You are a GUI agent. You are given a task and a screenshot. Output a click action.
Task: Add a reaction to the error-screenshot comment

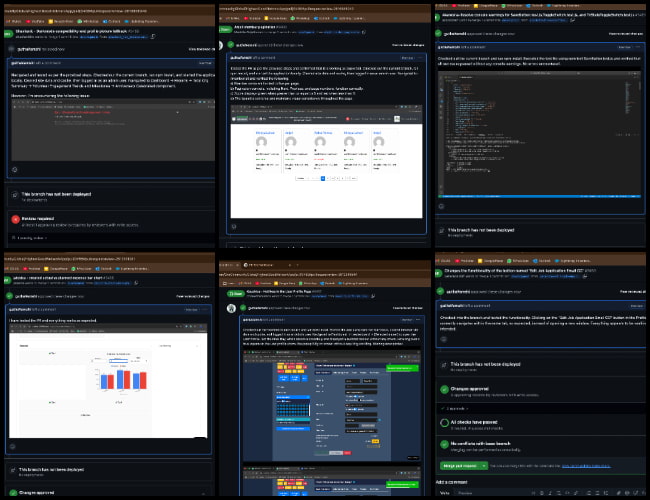point(15,170)
